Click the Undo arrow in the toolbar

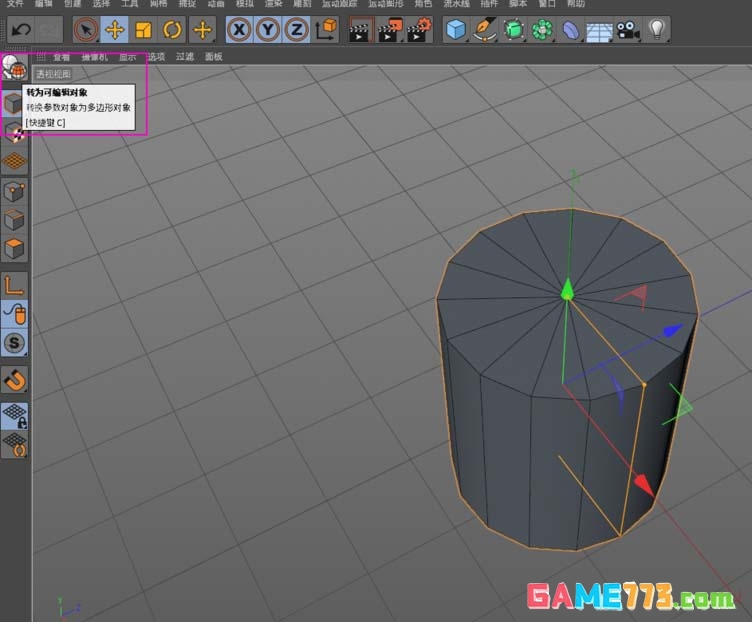tap(21, 30)
